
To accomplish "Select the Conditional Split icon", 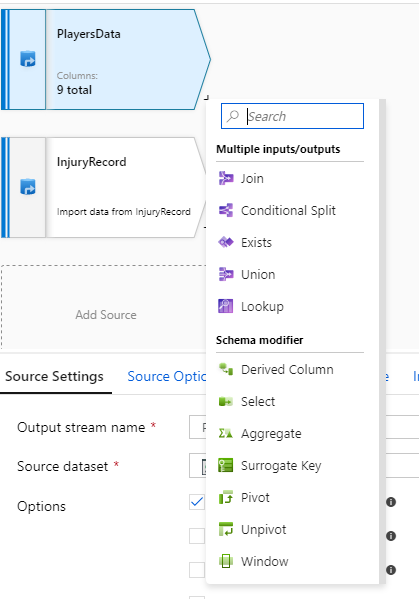I will coord(225,210).
